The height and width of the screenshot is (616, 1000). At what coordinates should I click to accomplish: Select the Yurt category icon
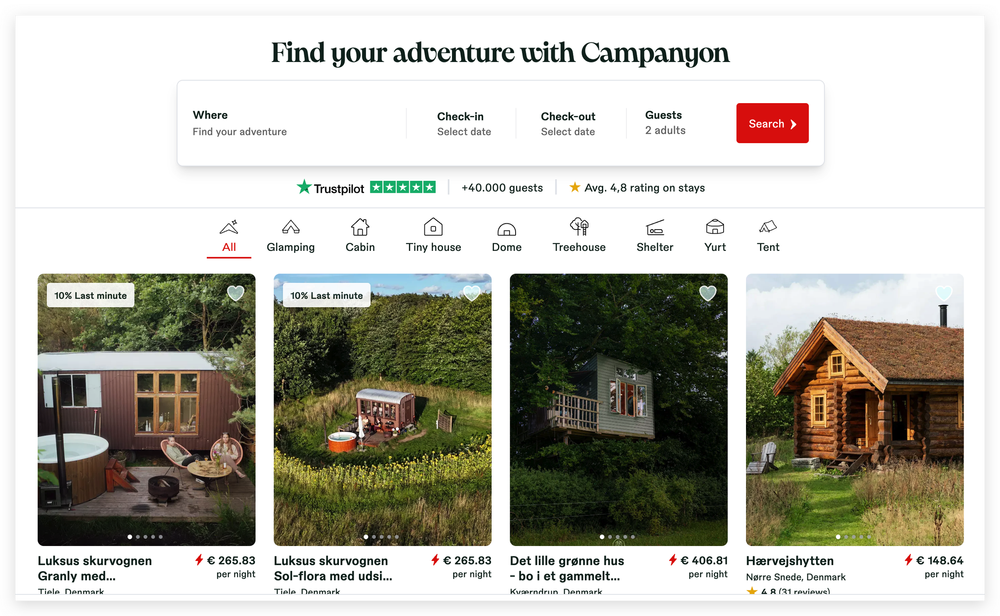tap(715, 227)
